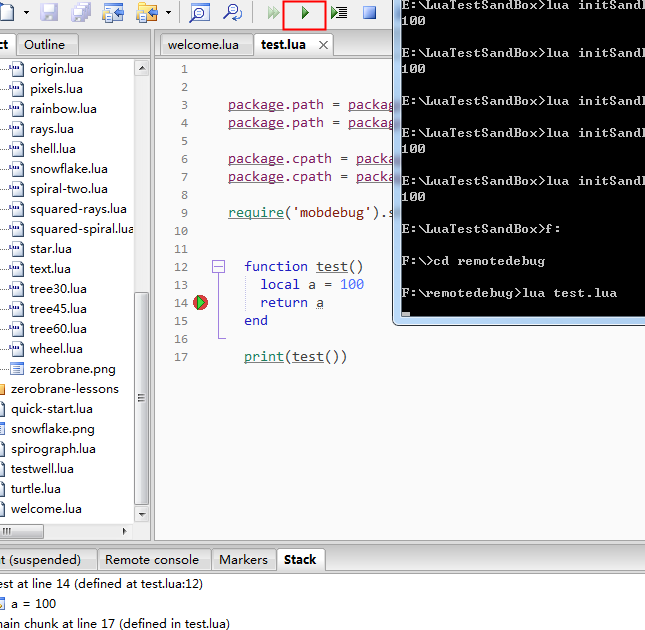
Task: Select the zerobrane-lessons folder
Action: click(64, 388)
